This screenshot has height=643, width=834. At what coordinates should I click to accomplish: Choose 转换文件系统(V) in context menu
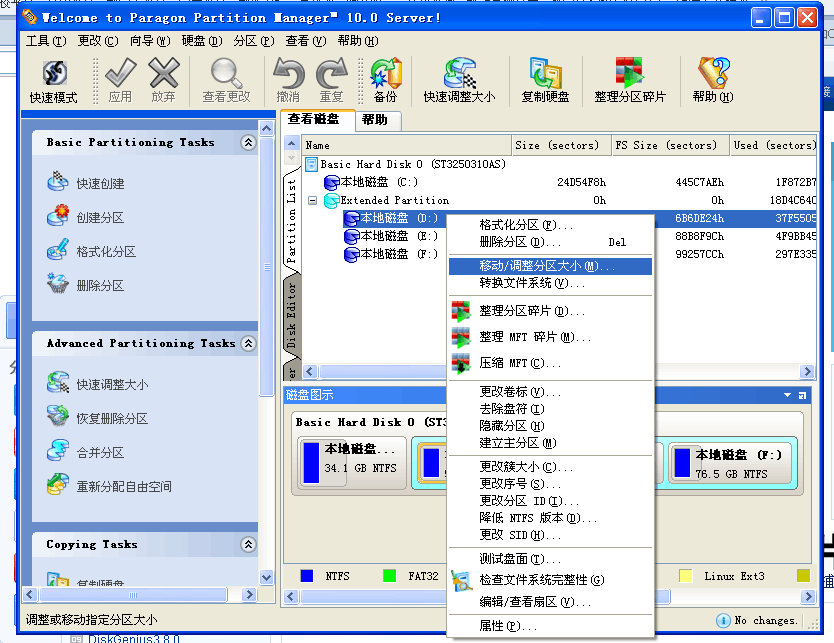click(551, 283)
